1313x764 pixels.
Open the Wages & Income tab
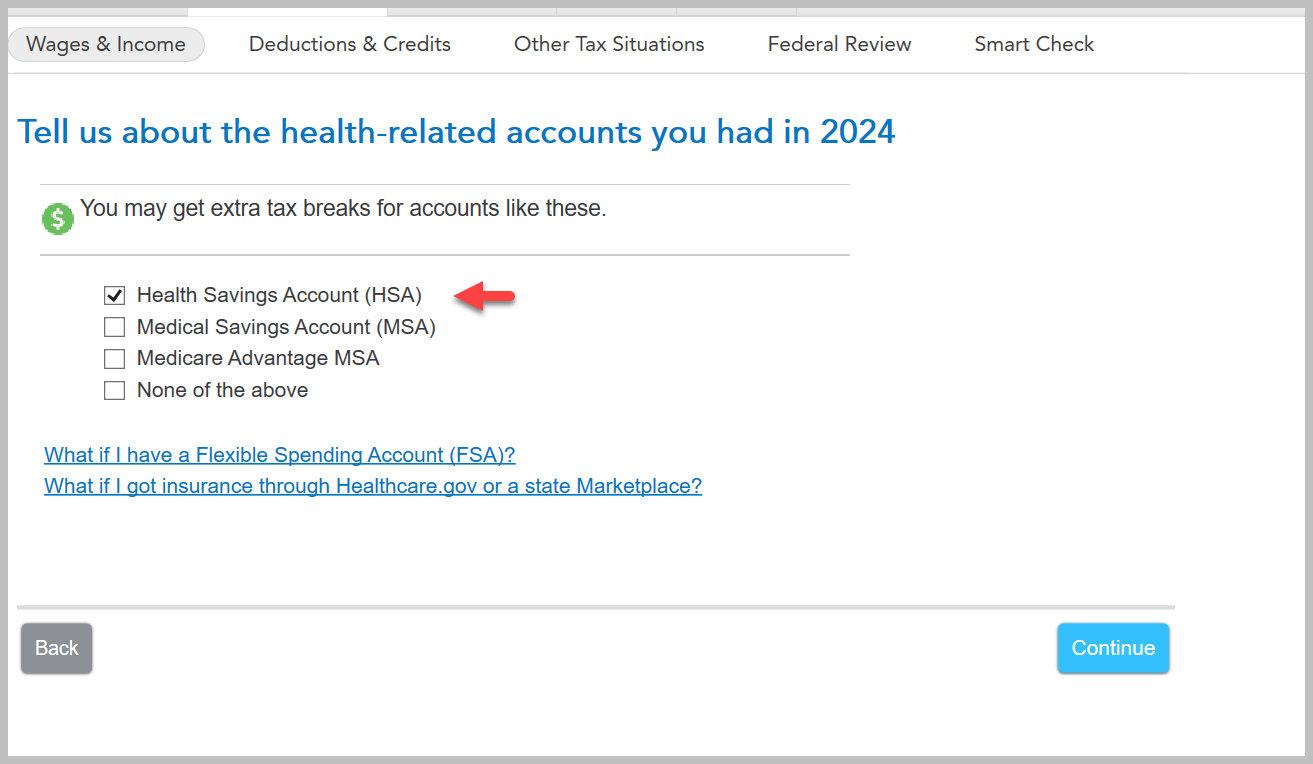(106, 44)
